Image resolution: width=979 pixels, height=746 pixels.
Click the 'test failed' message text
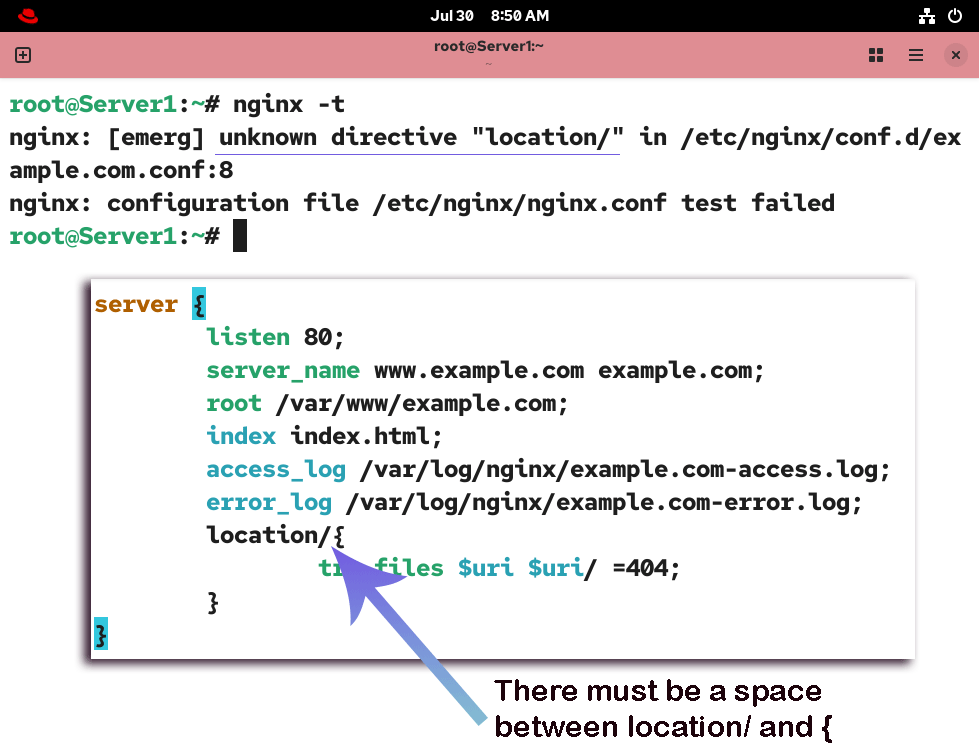pos(757,203)
